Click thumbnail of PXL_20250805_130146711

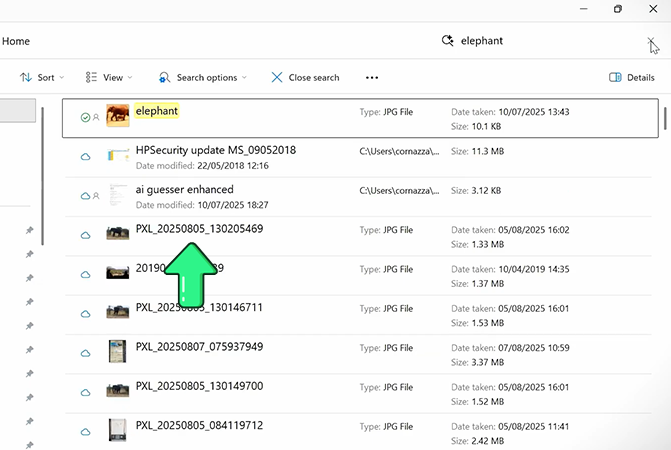118,312
